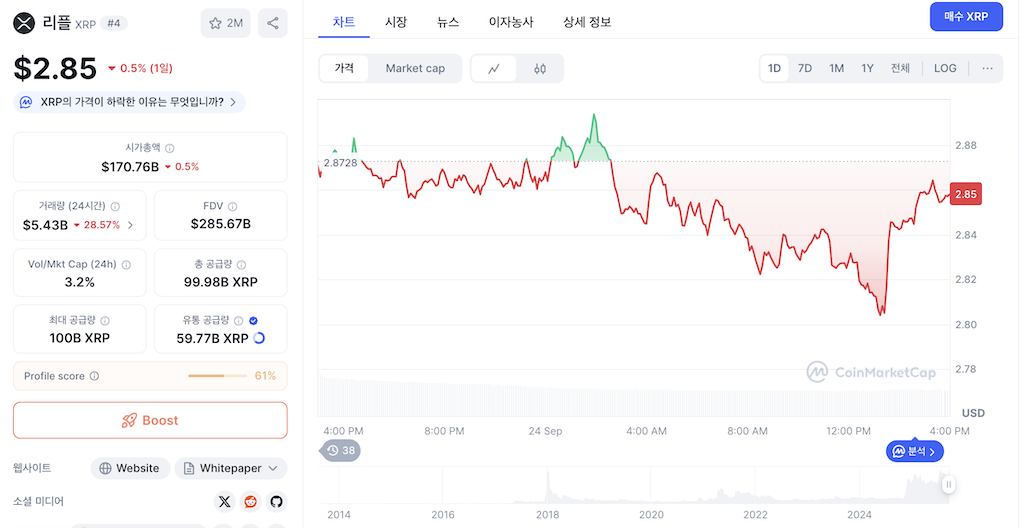Select the 1Y time range
This screenshot has width=1020, height=528.
867,68
